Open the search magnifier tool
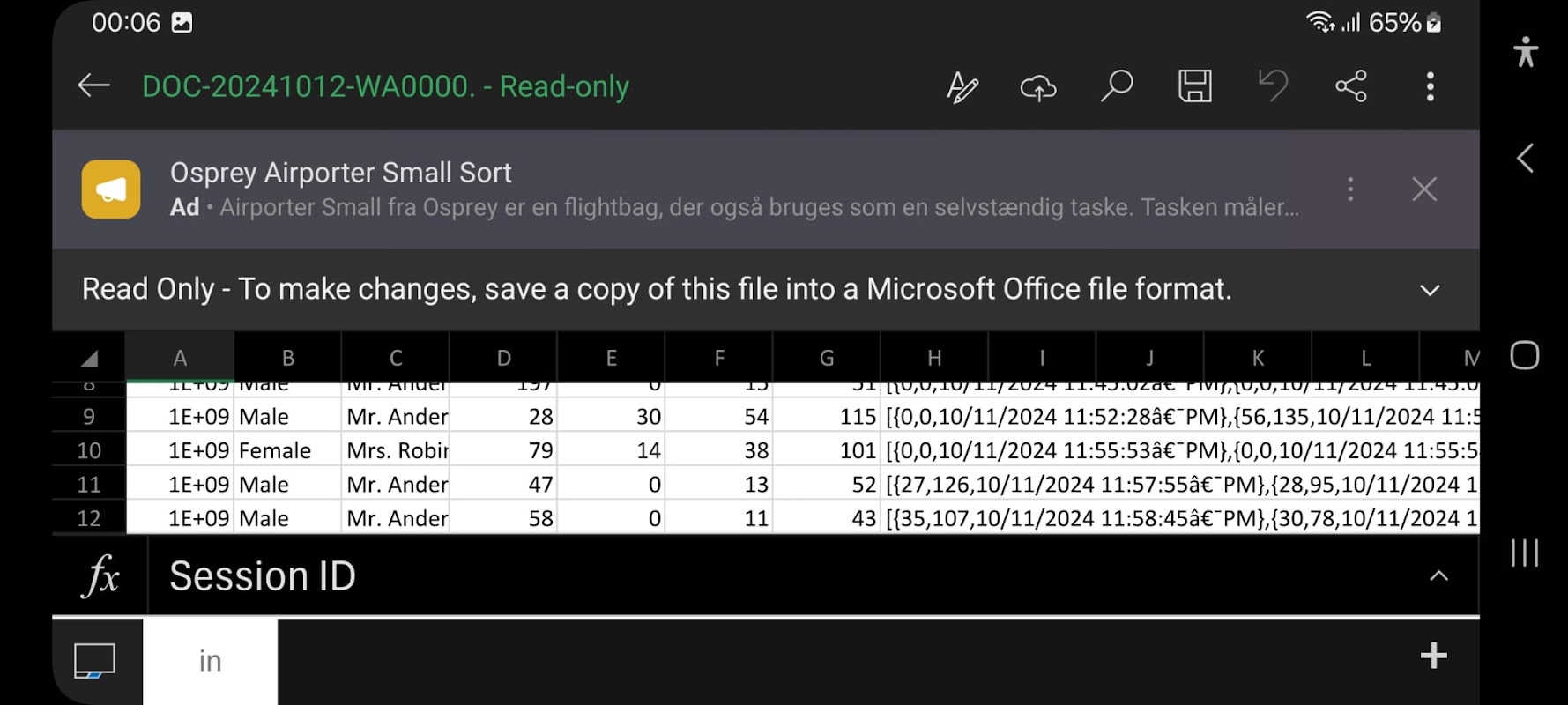This screenshot has width=1568, height=705. pyautogui.click(x=1116, y=86)
